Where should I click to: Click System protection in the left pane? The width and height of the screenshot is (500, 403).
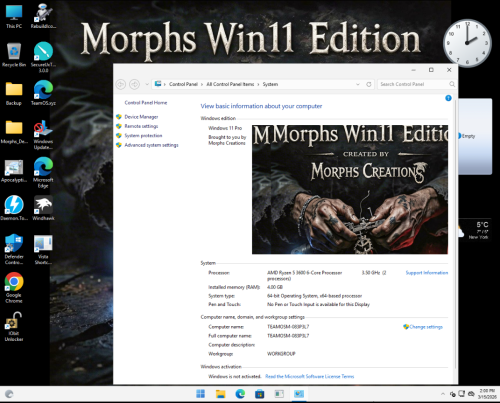tap(143, 136)
